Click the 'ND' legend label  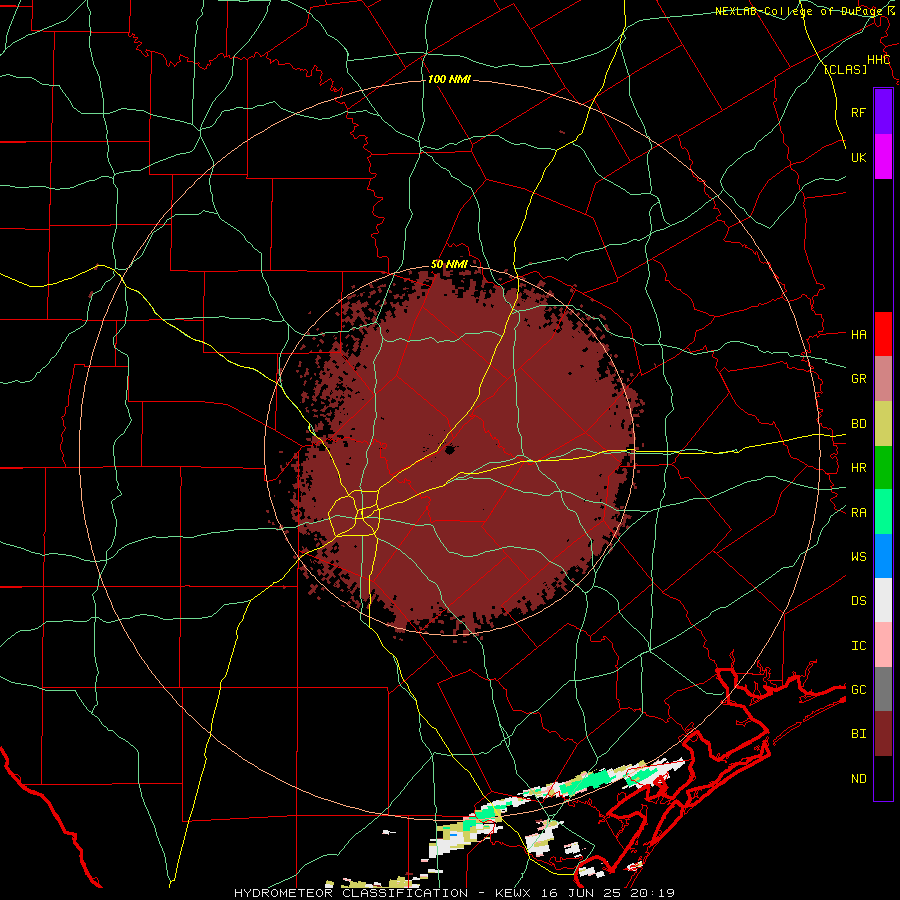point(858,779)
